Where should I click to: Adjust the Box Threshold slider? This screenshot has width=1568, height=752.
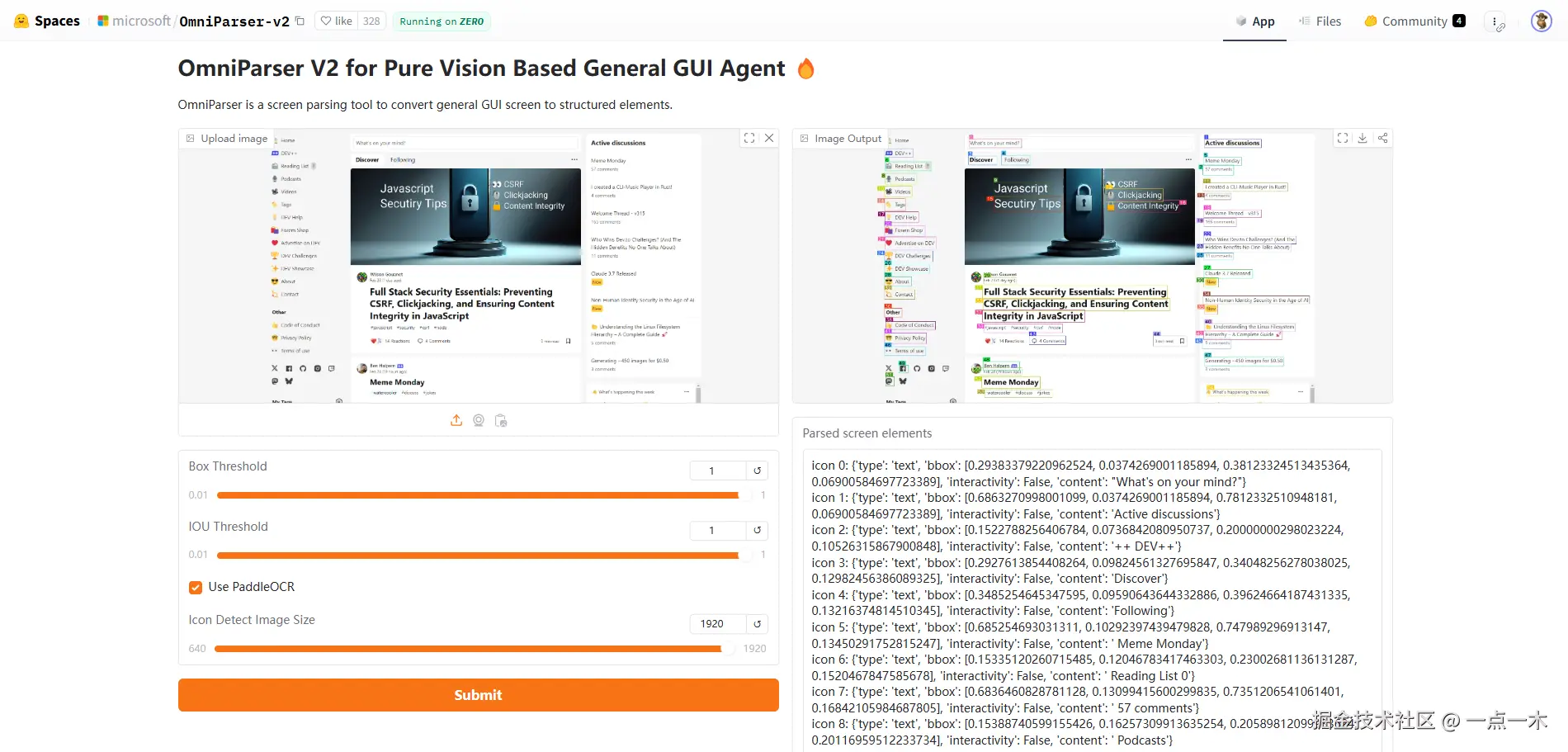pos(484,495)
